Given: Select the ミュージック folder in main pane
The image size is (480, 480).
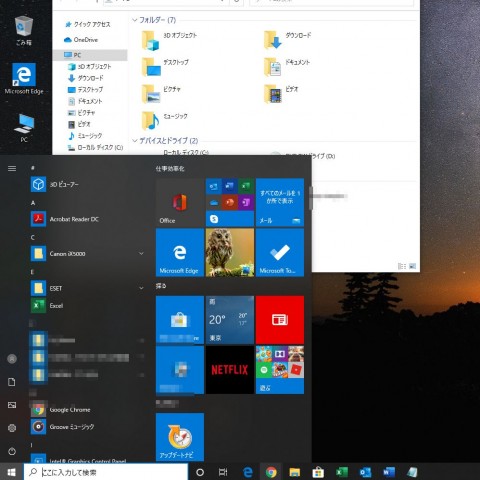Looking at the screenshot, I should click(x=165, y=120).
